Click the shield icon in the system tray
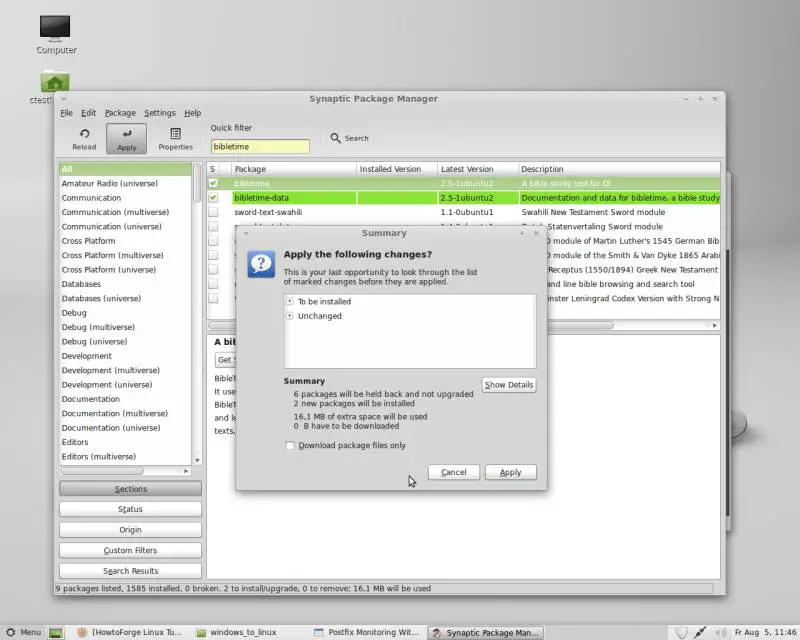 point(681,632)
